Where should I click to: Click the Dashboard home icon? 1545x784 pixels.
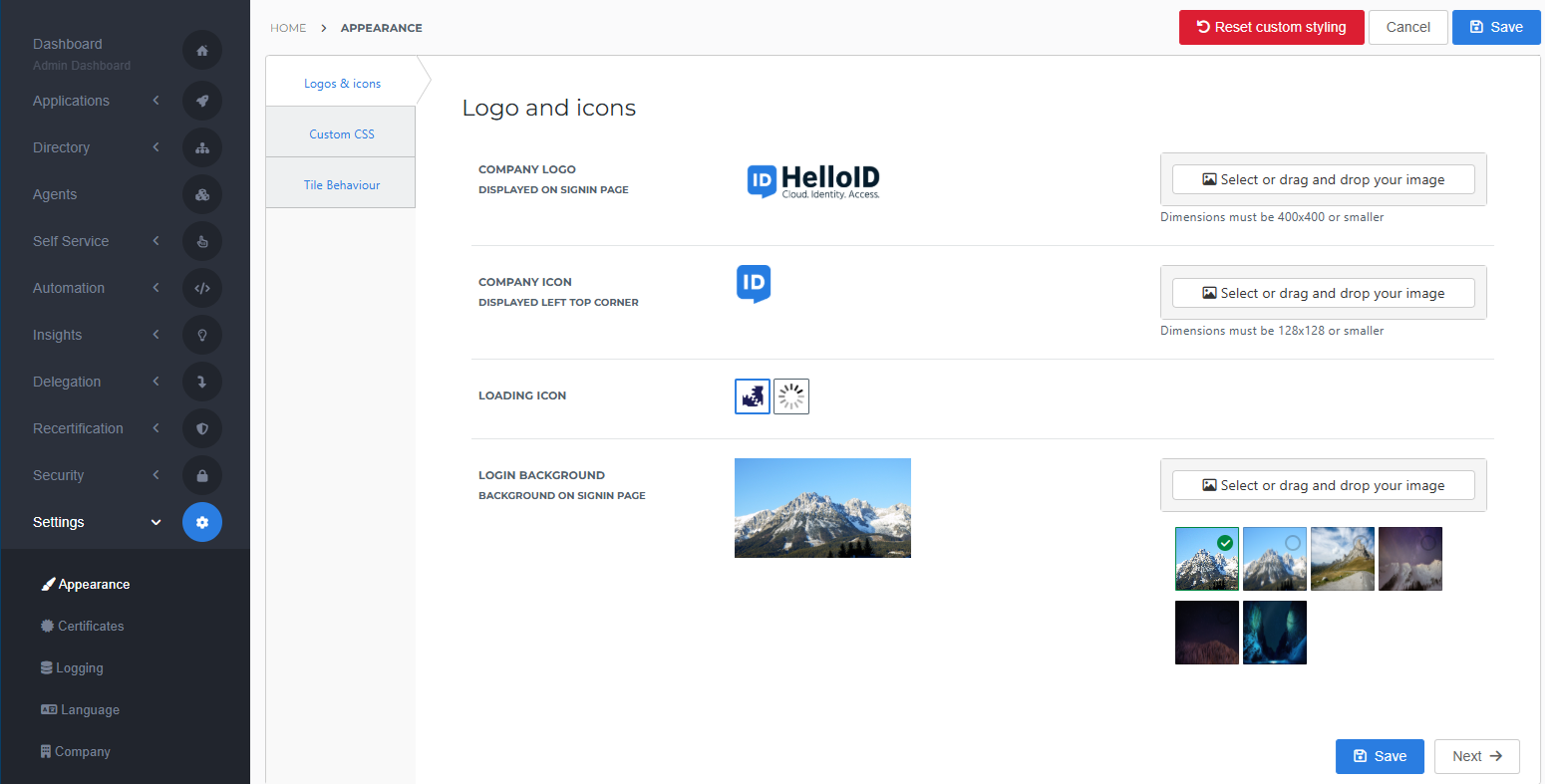click(202, 51)
